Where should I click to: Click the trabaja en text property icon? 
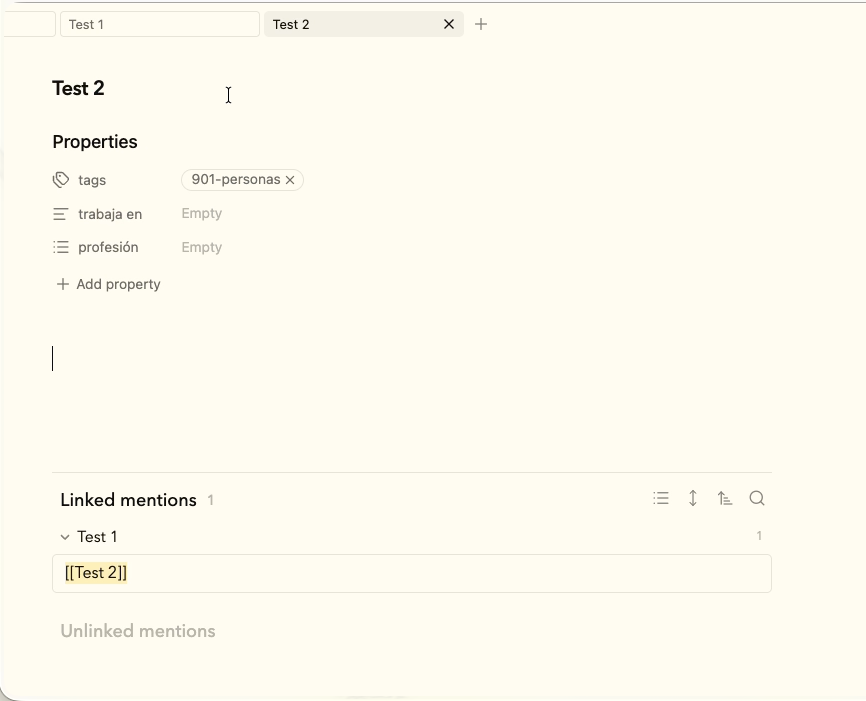pos(61,214)
